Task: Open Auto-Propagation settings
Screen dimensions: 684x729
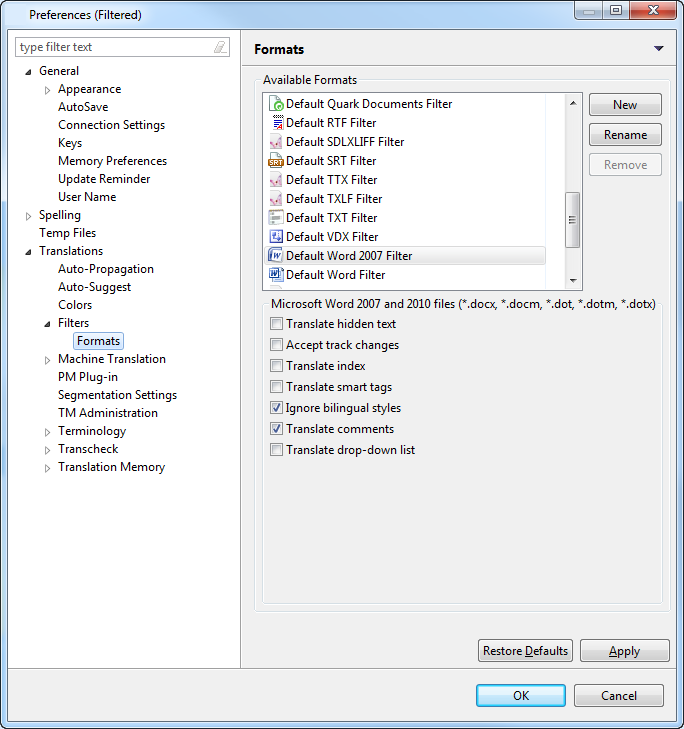Action: (x=106, y=269)
